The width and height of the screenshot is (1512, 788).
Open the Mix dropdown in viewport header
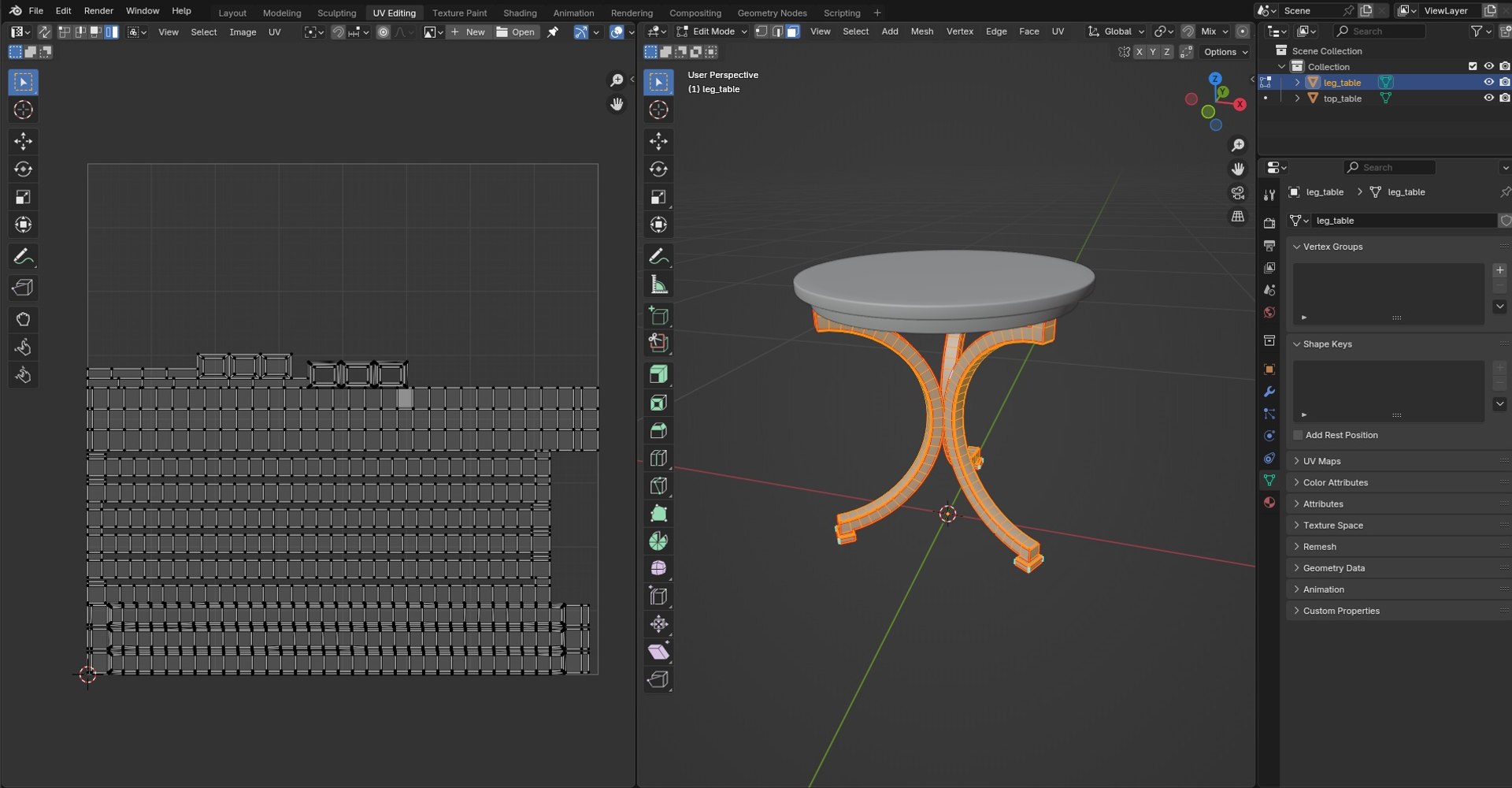(1214, 32)
